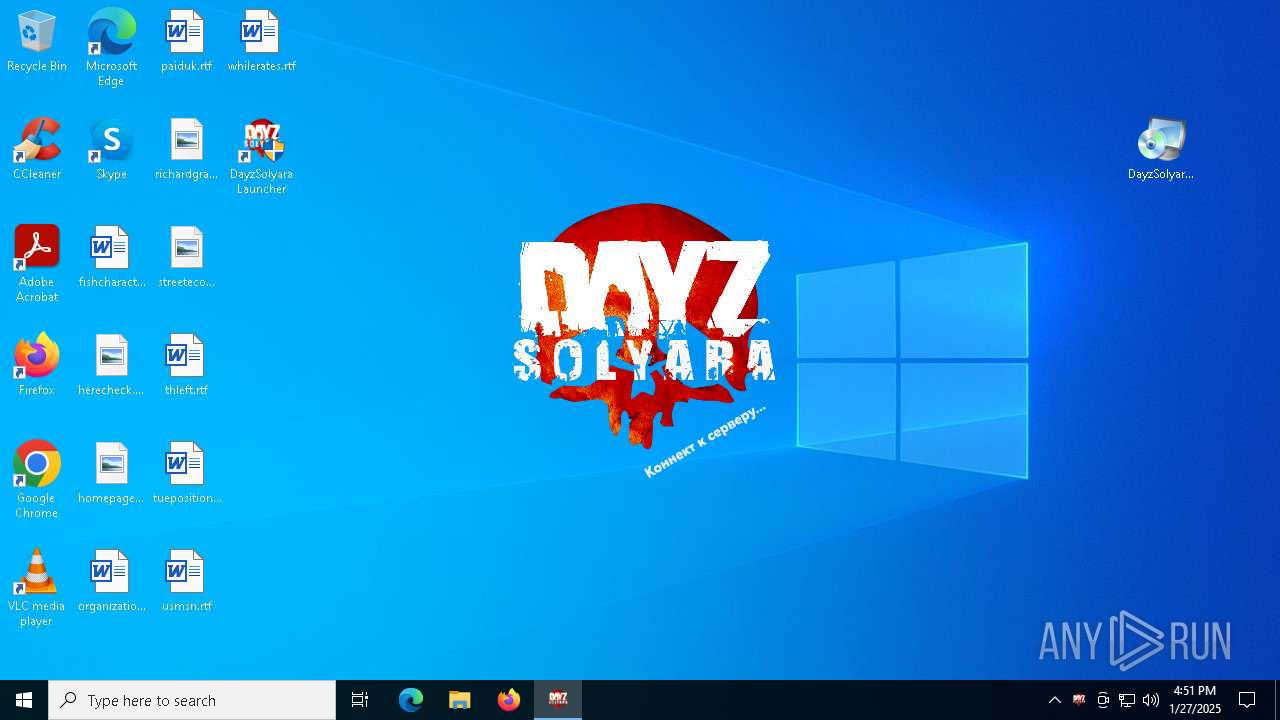Show hidden system tray icons

pos(1054,700)
